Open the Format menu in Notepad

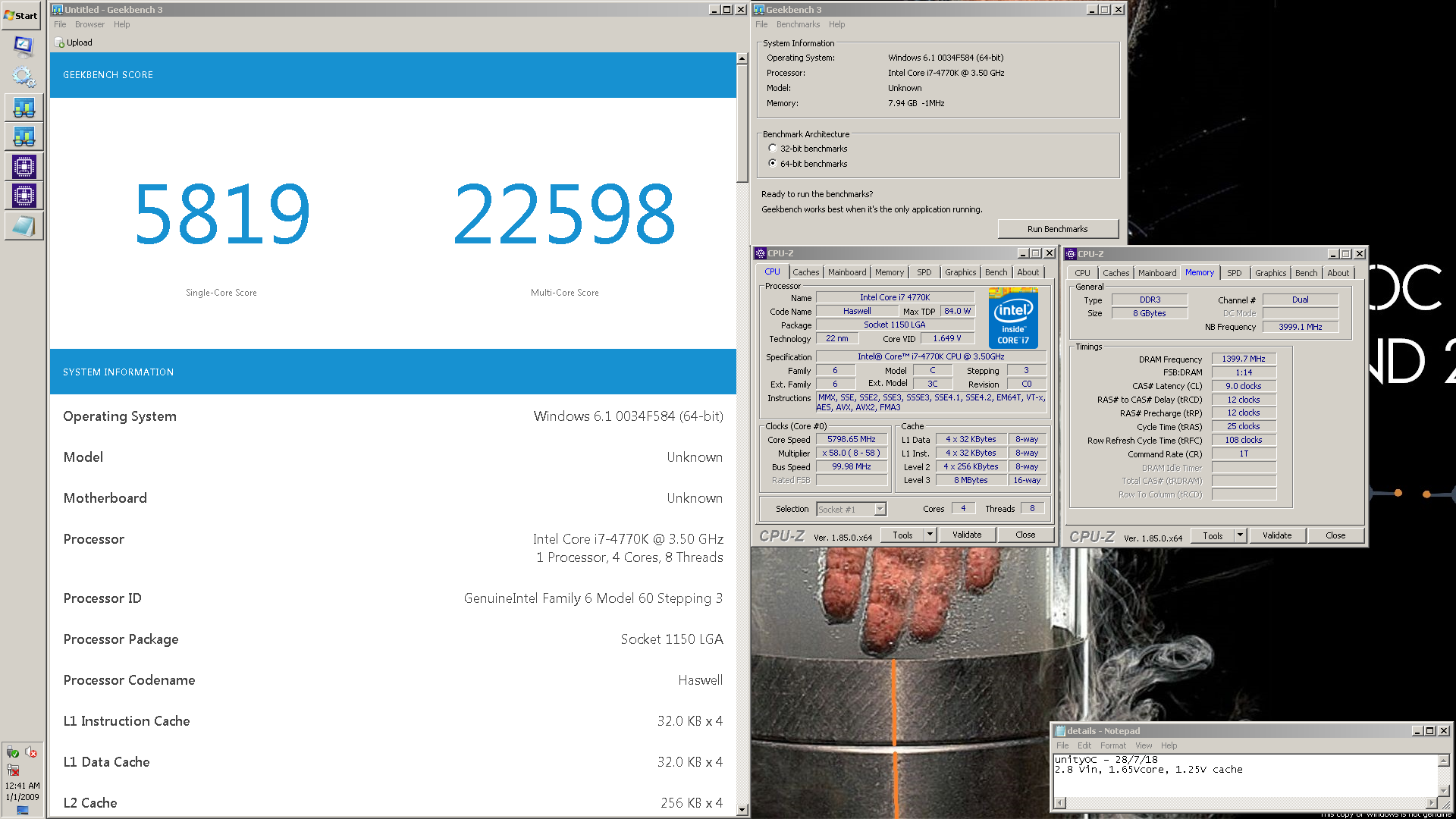(1113, 745)
